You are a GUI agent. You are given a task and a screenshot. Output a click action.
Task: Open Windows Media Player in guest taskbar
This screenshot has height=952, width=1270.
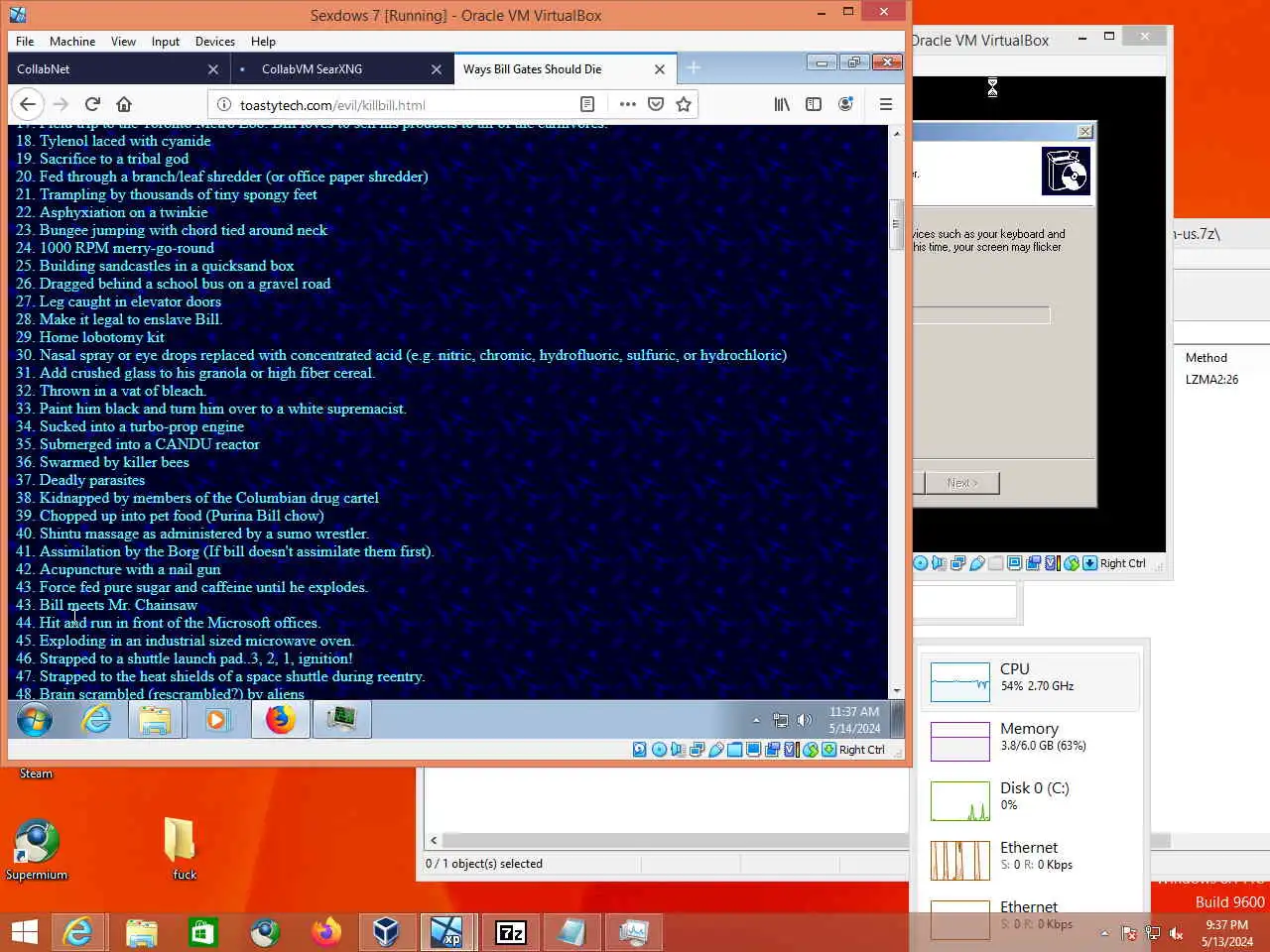(x=216, y=719)
